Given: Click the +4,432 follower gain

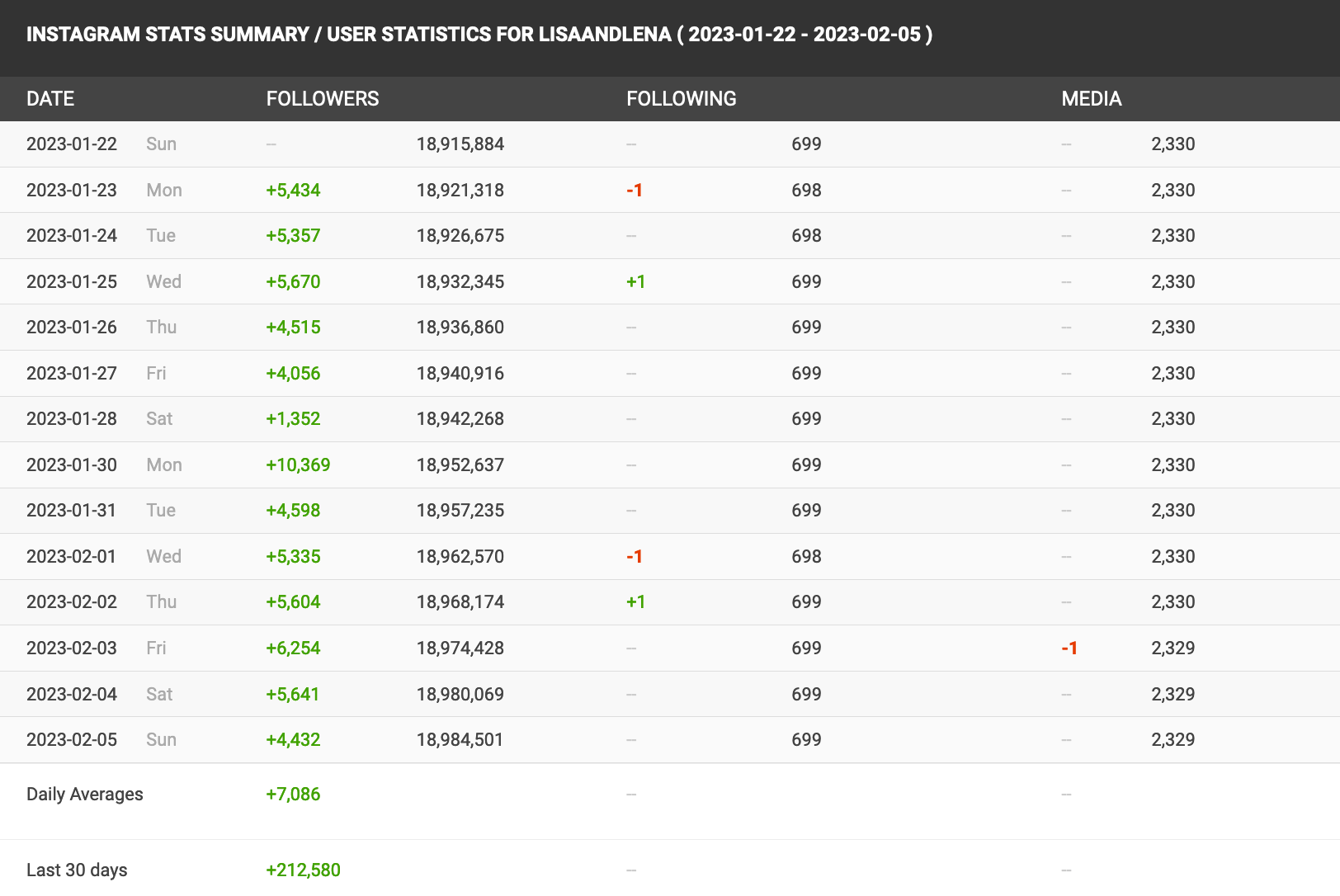Looking at the screenshot, I should [x=293, y=740].
